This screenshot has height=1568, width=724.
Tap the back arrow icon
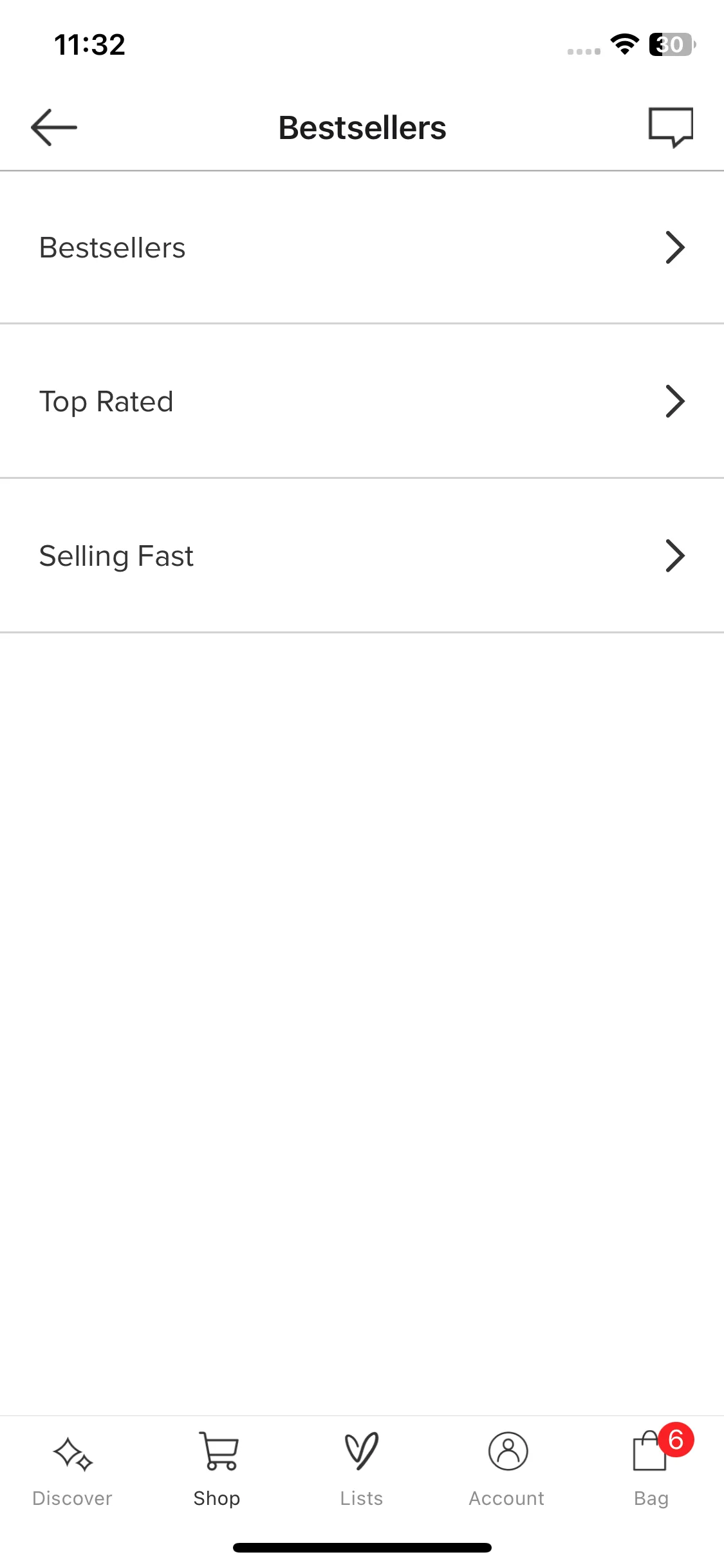click(x=54, y=127)
